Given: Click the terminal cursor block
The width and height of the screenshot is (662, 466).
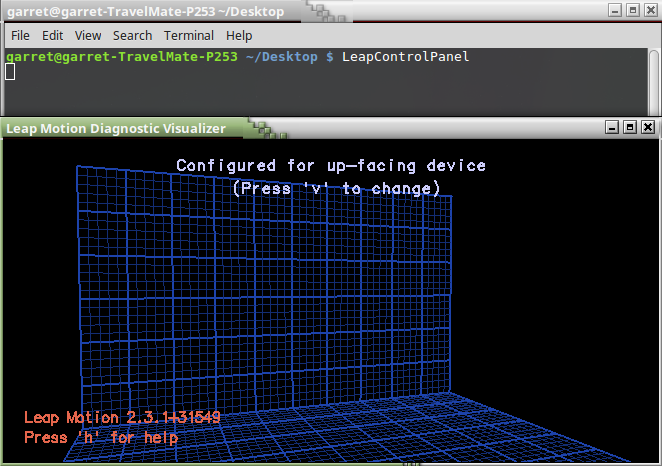Looking at the screenshot, I should point(10,71).
